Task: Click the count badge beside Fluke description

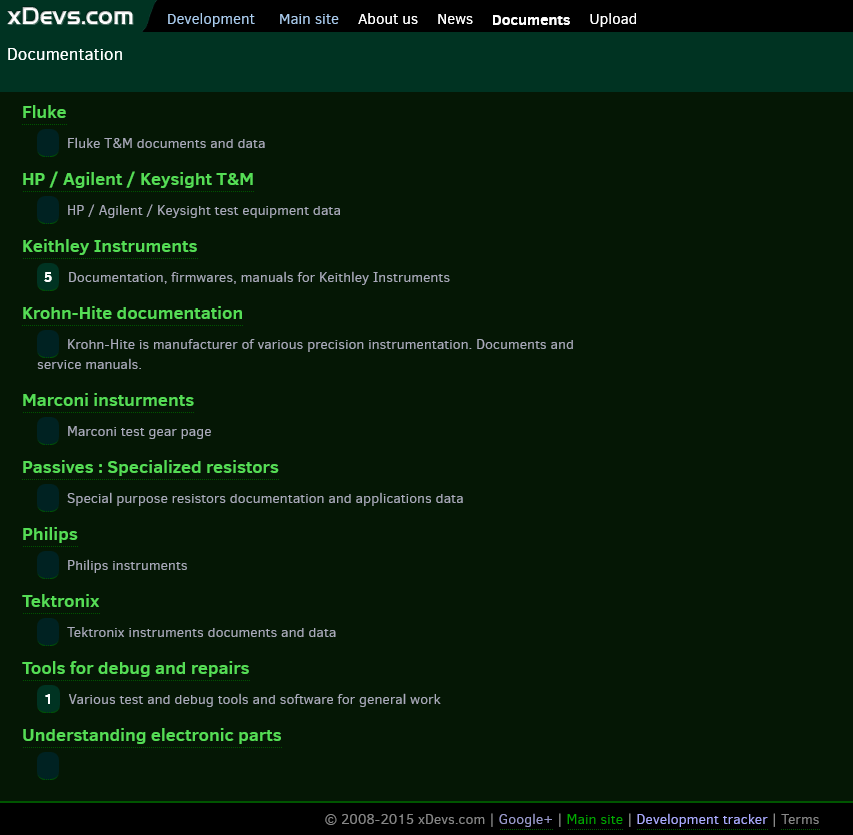Action: [48, 143]
